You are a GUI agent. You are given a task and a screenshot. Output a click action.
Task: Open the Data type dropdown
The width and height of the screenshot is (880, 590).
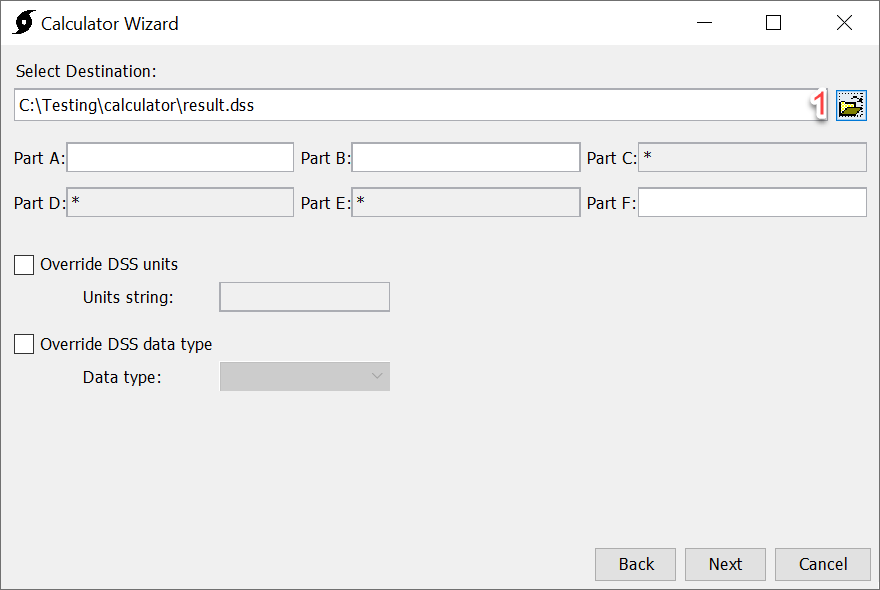tap(377, 376)
